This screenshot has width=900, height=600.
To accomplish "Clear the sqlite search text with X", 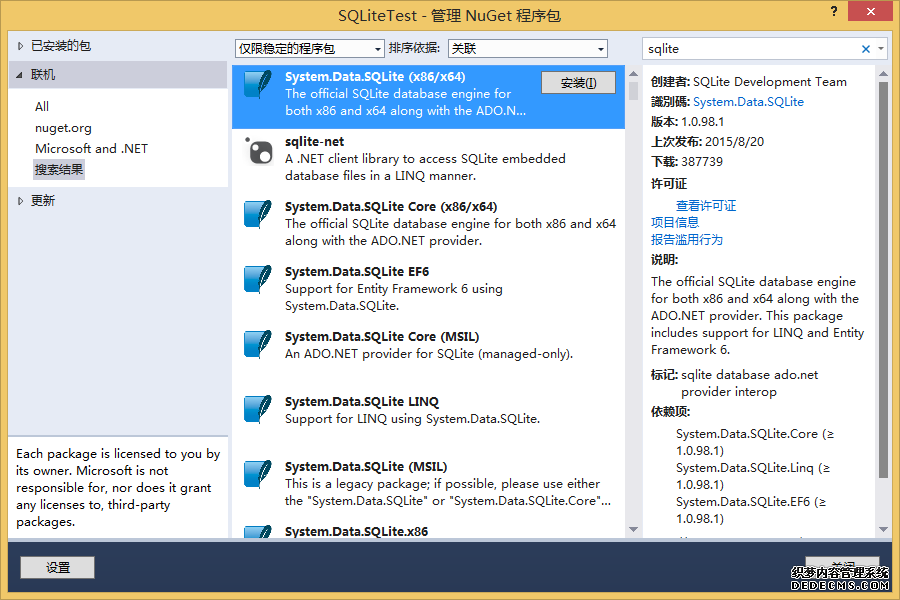I will 866,49.
